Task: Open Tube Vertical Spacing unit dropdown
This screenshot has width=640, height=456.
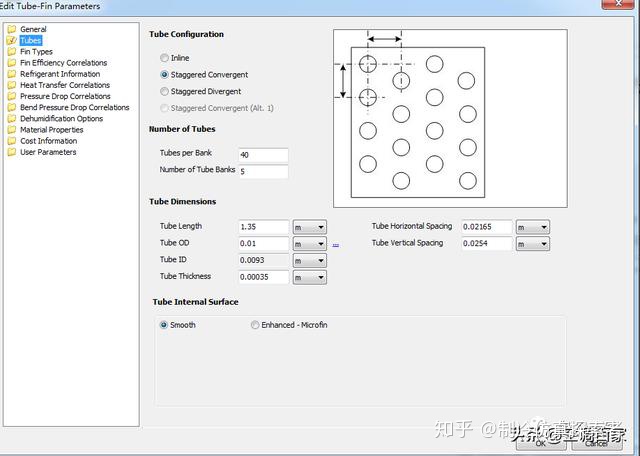Action: coord(533,244)
